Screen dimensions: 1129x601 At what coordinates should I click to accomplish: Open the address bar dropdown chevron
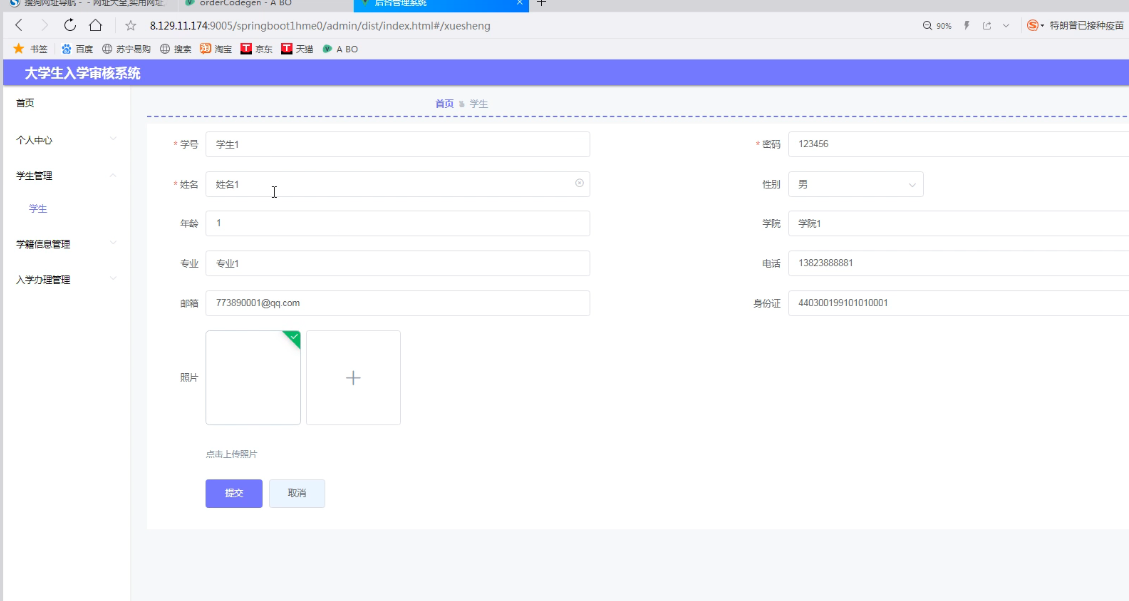click(x=1006, y=25)
